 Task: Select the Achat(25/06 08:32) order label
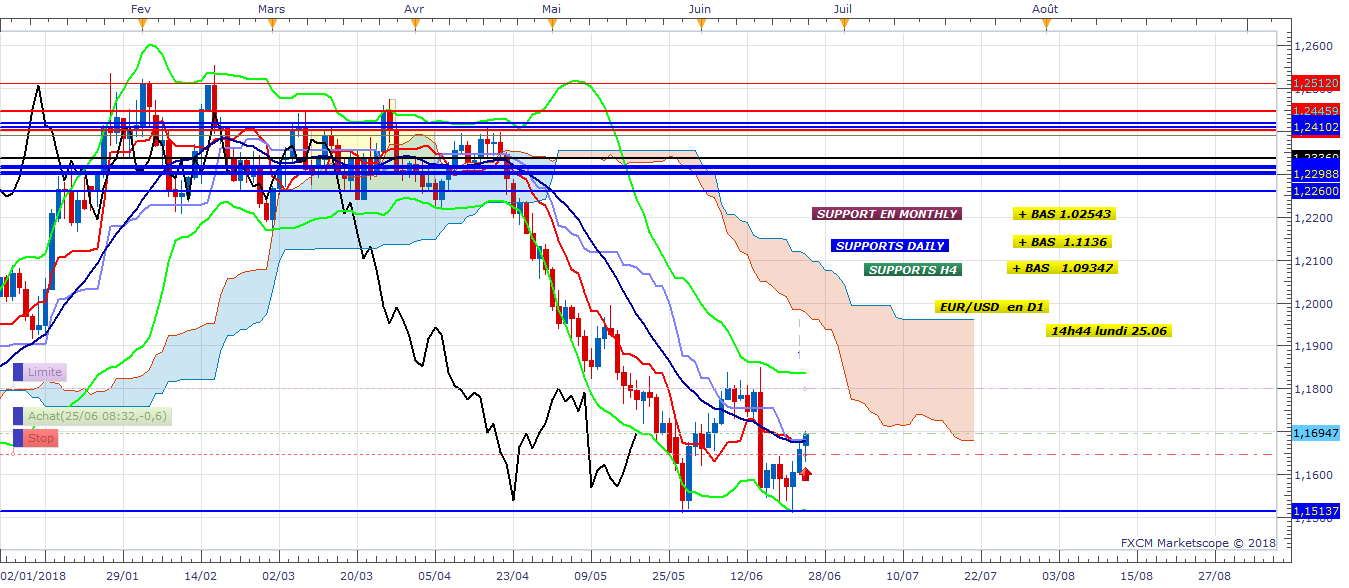pyautogui.click(x=98, y=416)
